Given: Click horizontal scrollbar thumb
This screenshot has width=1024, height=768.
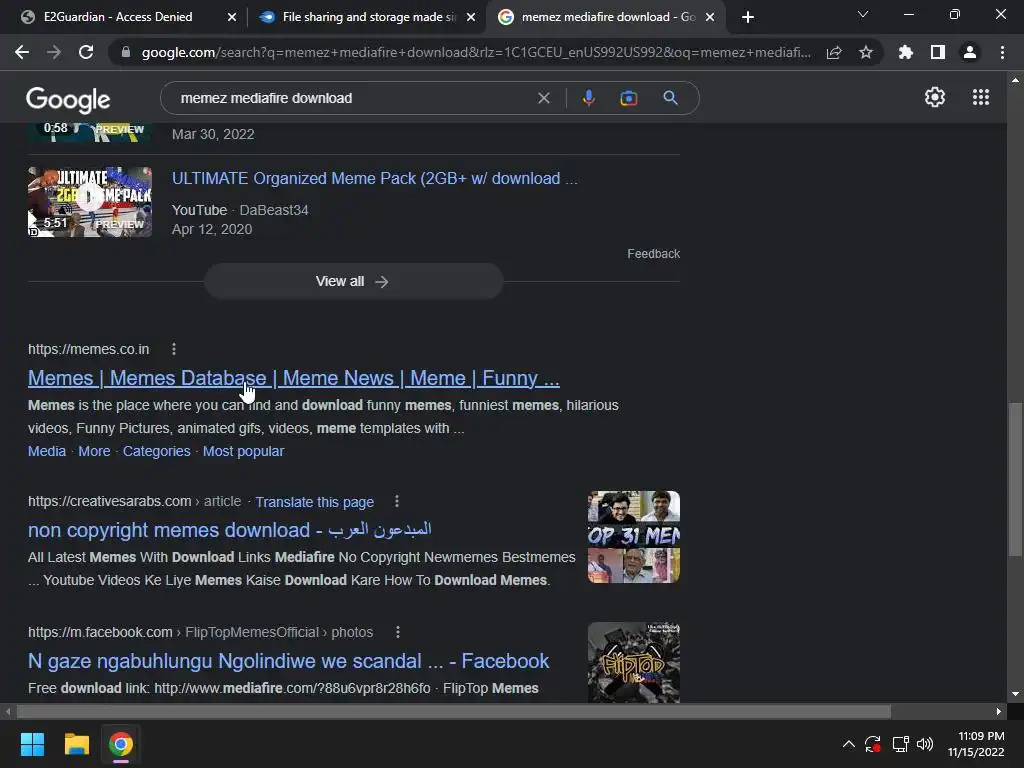Looking at the screenshot, I should pyautogui.click(x=454, y=711).
